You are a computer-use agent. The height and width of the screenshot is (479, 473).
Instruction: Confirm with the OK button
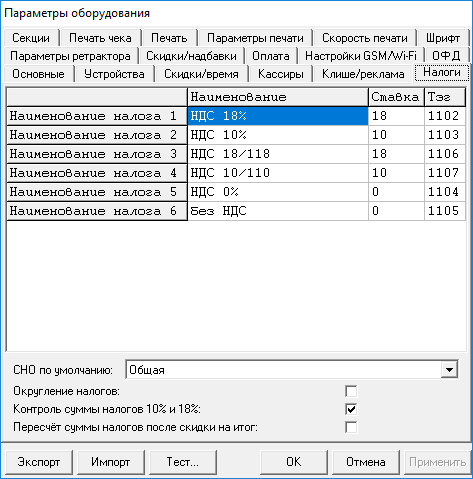click(294, 462)
